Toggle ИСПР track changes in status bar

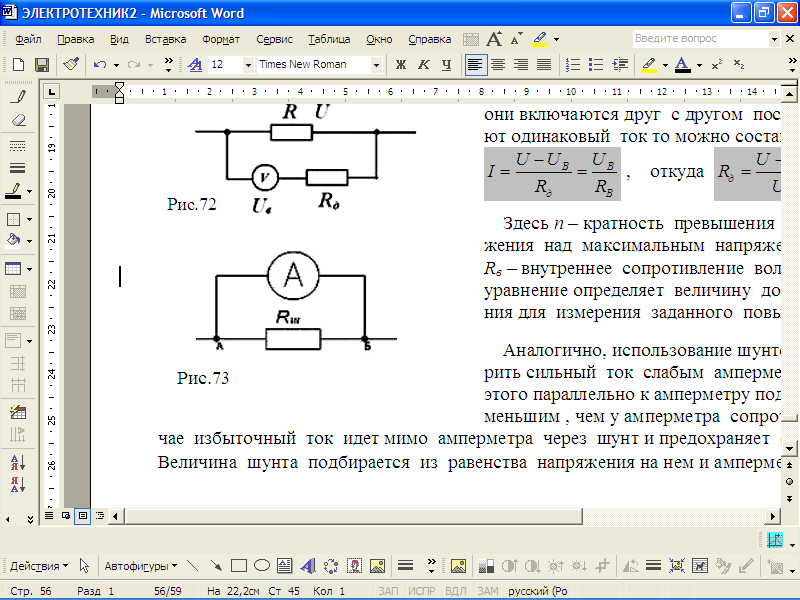[421, 591]
